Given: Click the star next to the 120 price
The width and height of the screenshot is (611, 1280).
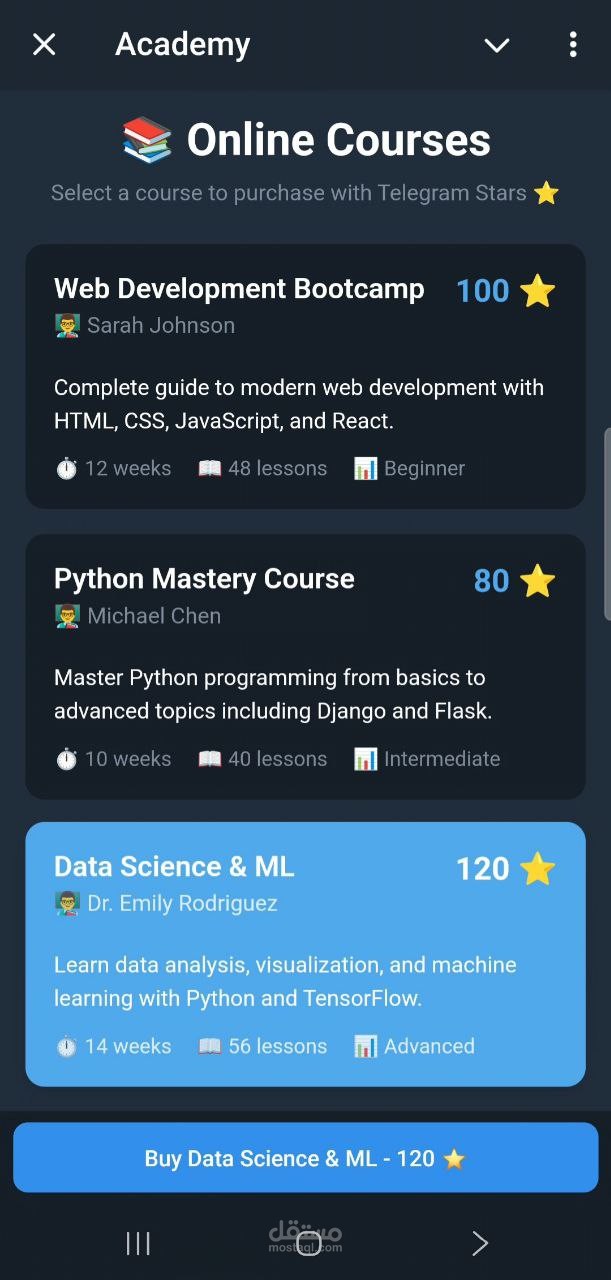Looking at the screenshot, I should tap(538, 869).
